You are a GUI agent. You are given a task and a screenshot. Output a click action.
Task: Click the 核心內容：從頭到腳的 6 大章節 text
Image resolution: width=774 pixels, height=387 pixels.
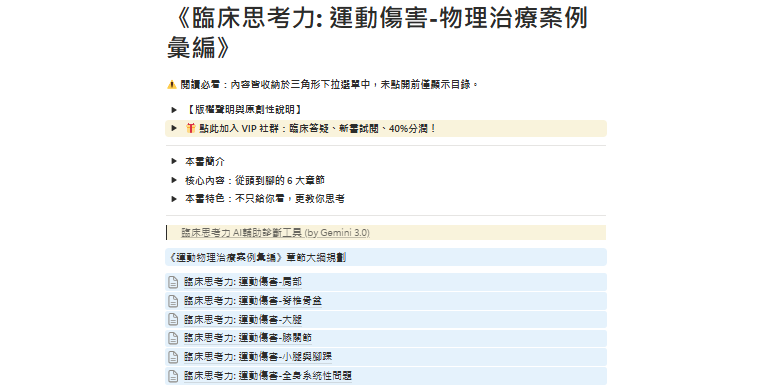(255, 180)
